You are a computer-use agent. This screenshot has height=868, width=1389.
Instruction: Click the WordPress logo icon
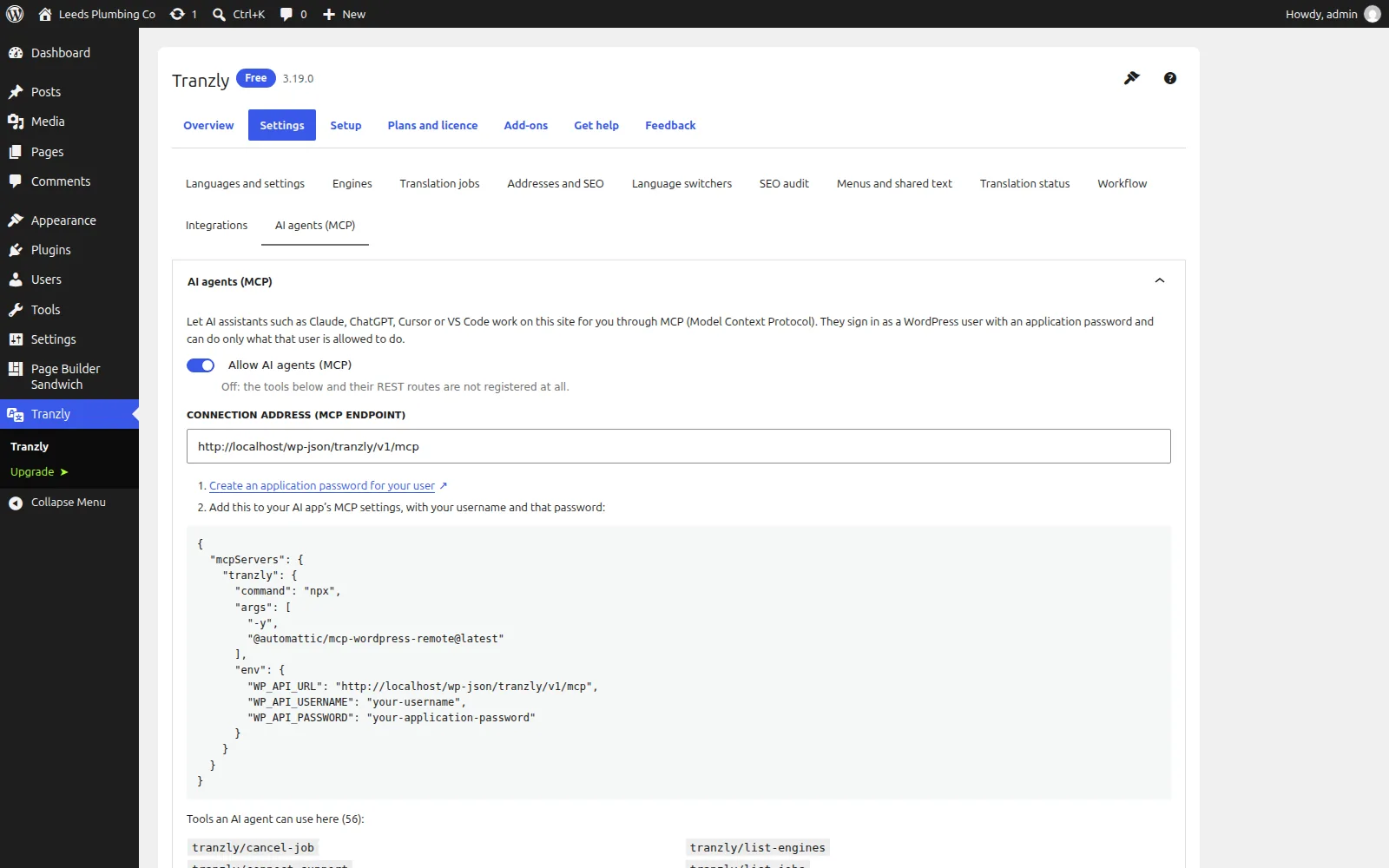(15, 14)
